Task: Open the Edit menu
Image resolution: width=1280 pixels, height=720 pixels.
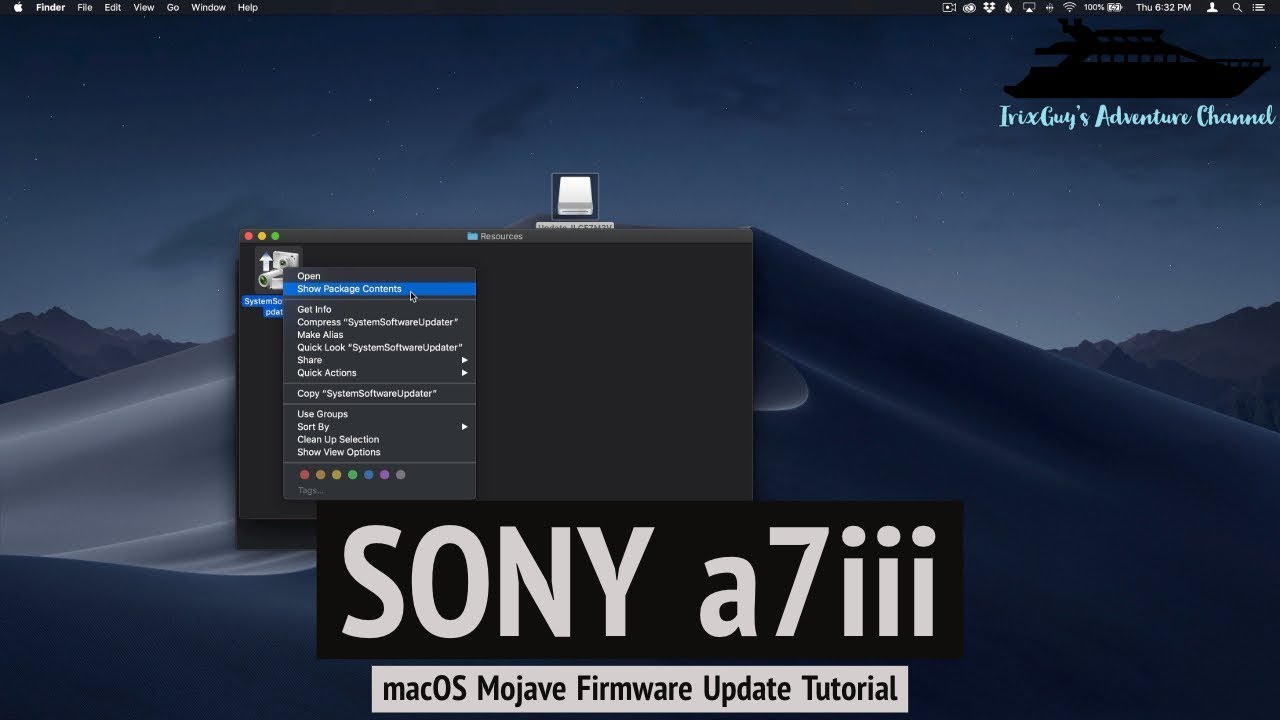Action: 113,7
